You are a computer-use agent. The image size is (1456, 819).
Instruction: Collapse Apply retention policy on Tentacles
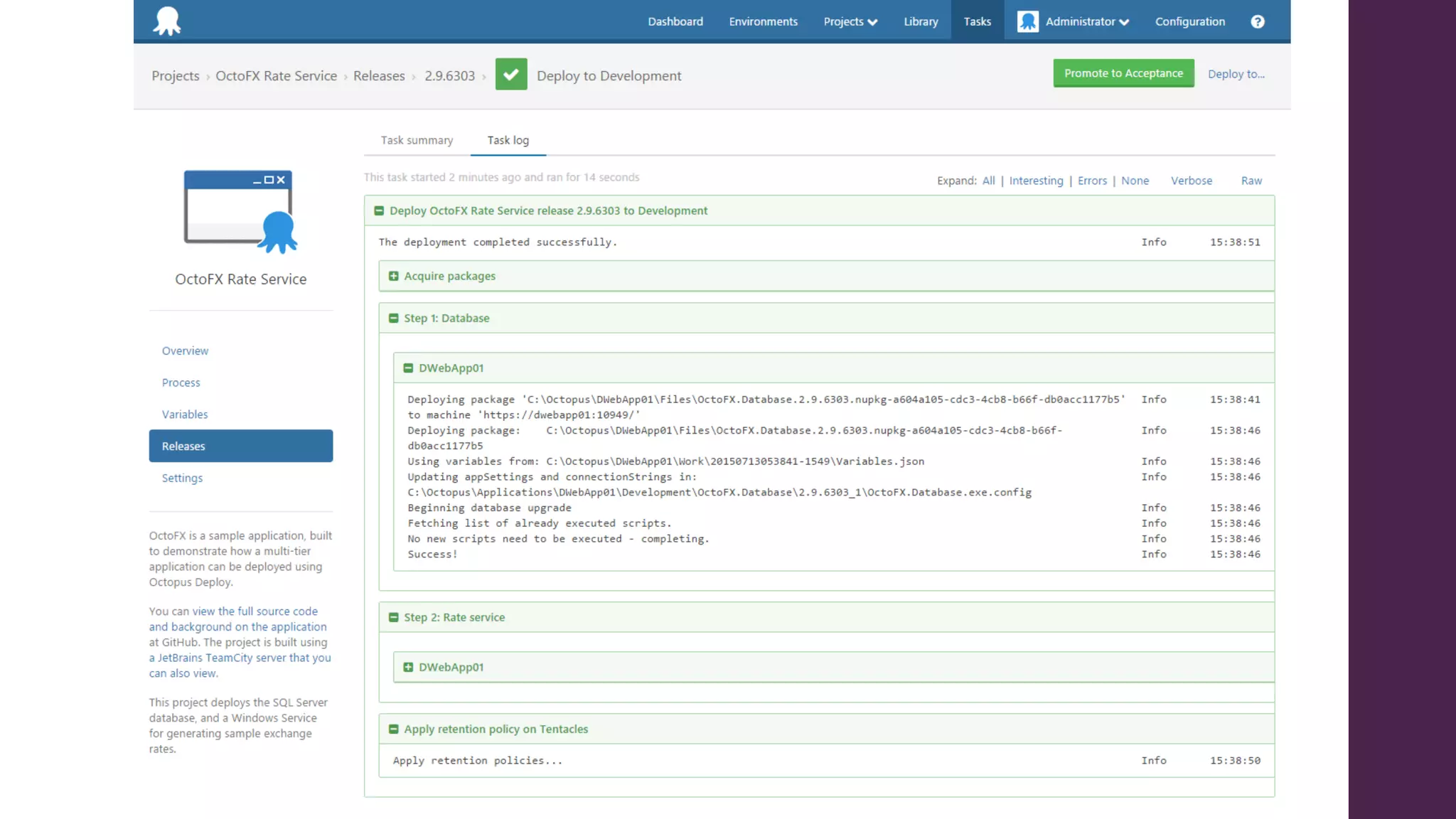pos(393,729)
